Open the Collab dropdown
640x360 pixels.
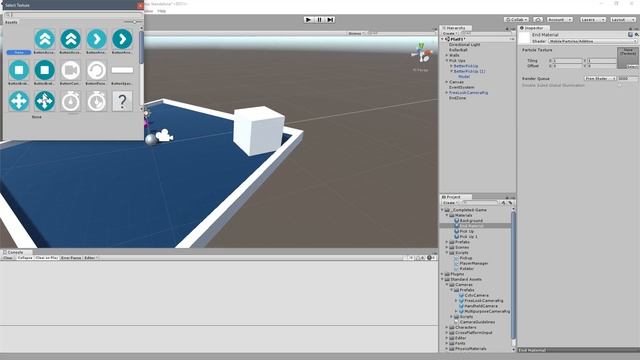[x=516, y=20]
